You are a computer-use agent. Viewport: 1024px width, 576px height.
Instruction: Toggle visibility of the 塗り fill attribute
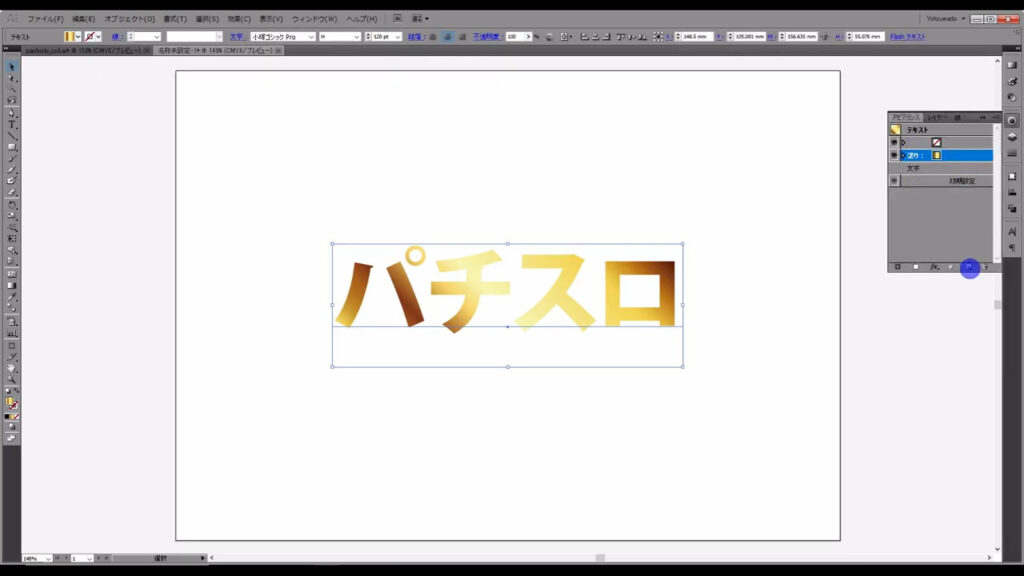coord(895,155)
